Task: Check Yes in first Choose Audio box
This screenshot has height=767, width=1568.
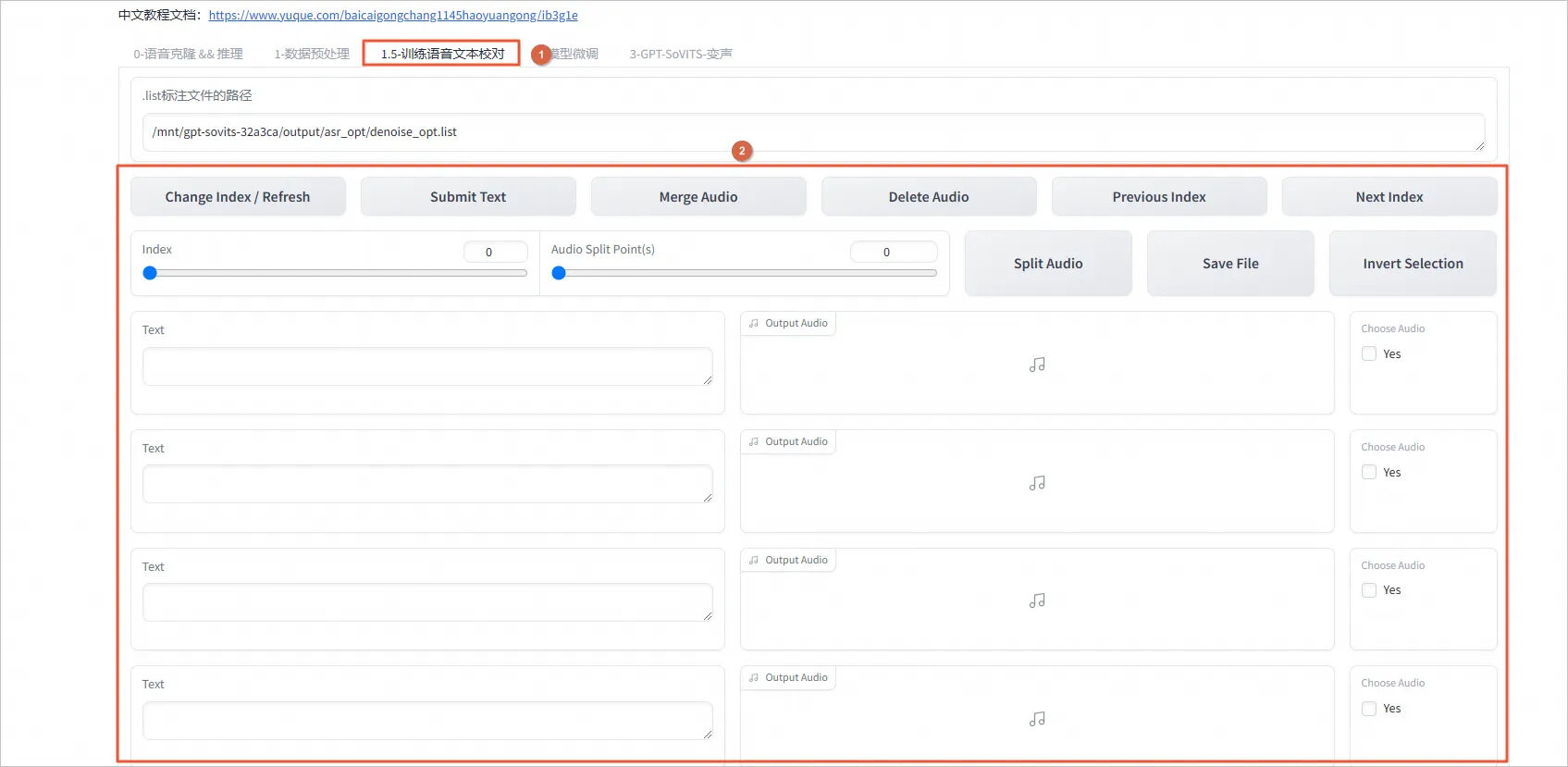Action: tap(1369, 353)
